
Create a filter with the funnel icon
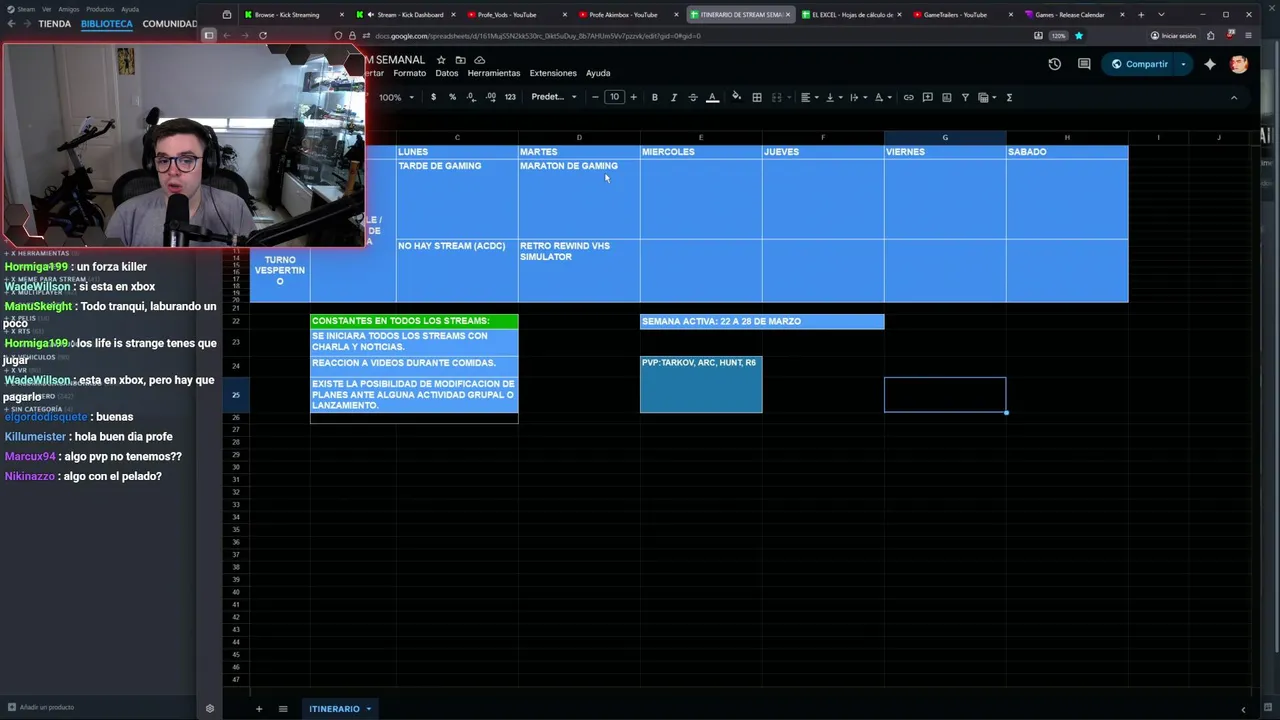(x=965, y=97)
